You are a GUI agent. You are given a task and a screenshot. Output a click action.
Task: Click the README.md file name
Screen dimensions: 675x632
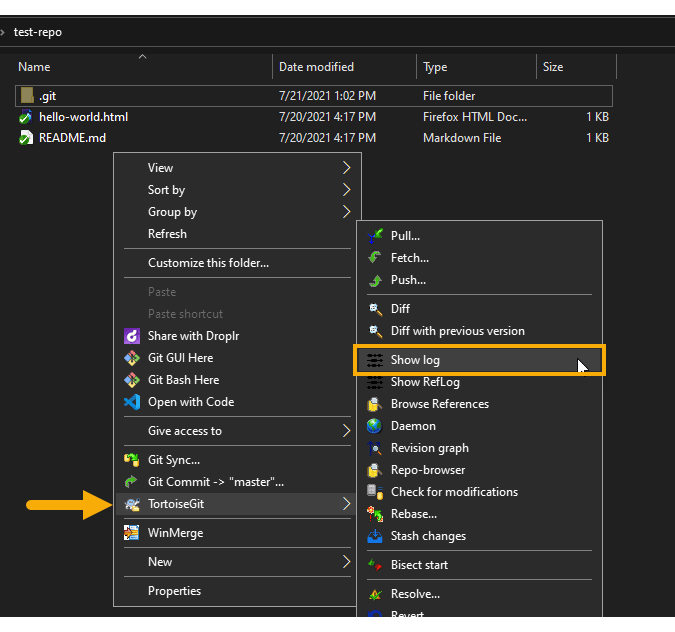tap(72, 138)
